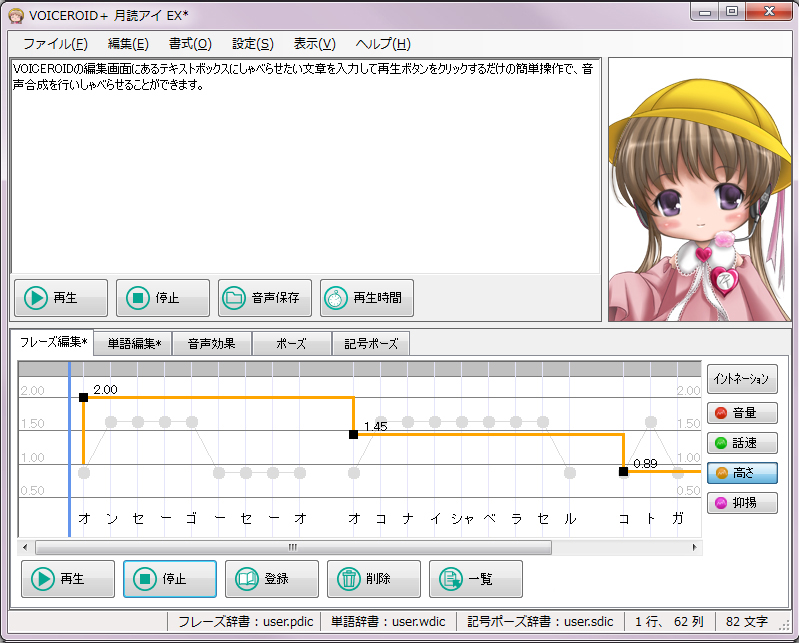Image resolution: width=799 pixels, height=643 pixels.
Task: Click the ラ mora label
Action: 516,519
